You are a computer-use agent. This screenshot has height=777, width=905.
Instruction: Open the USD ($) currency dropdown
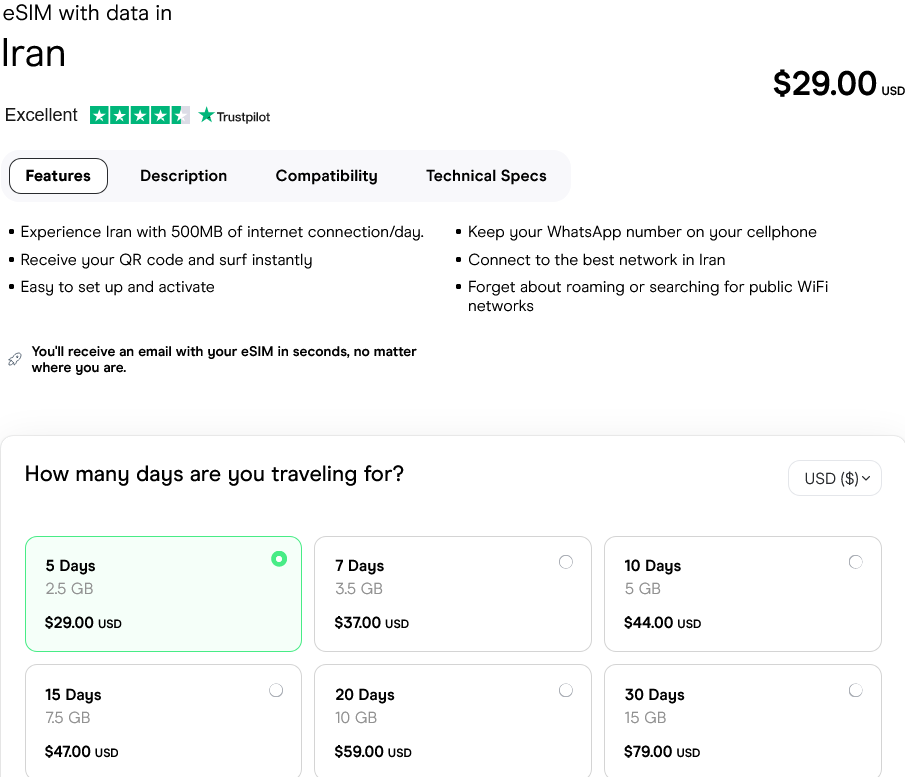pos(835,478)
